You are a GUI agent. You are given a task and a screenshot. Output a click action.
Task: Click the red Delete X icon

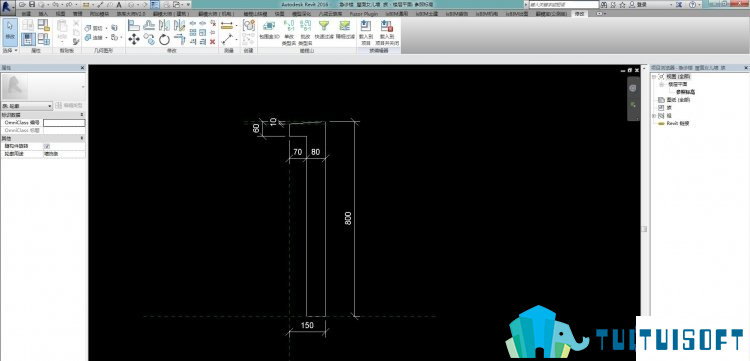(x=212, y=42)
